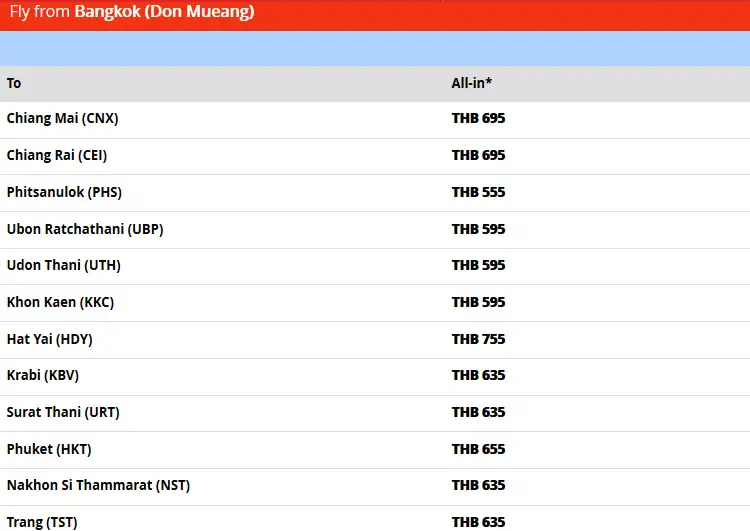
Task: Open the Krabi (KBV) destination
Action: tap(43, 375)
